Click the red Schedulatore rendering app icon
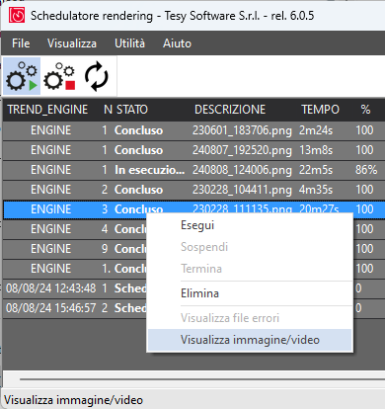The image size is (385, 409). (17, 15)
